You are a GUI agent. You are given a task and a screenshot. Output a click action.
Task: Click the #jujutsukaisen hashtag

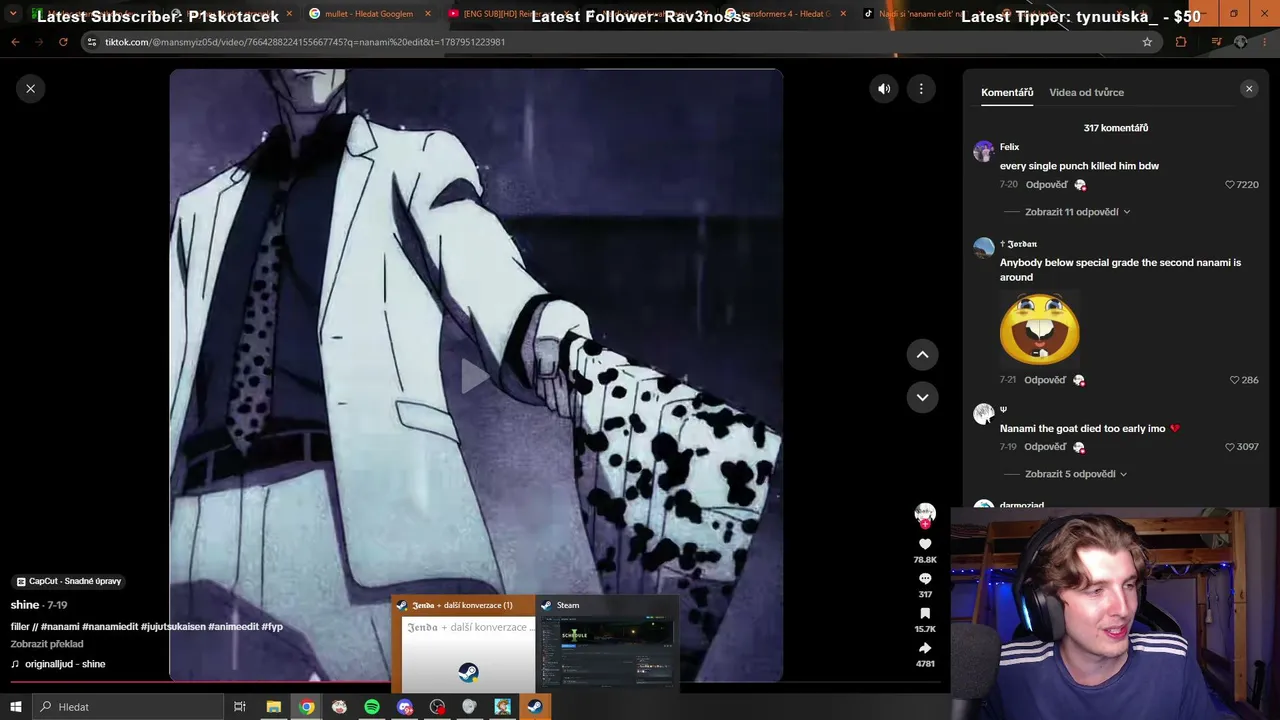pyautogui.click(x=173, y=627)
